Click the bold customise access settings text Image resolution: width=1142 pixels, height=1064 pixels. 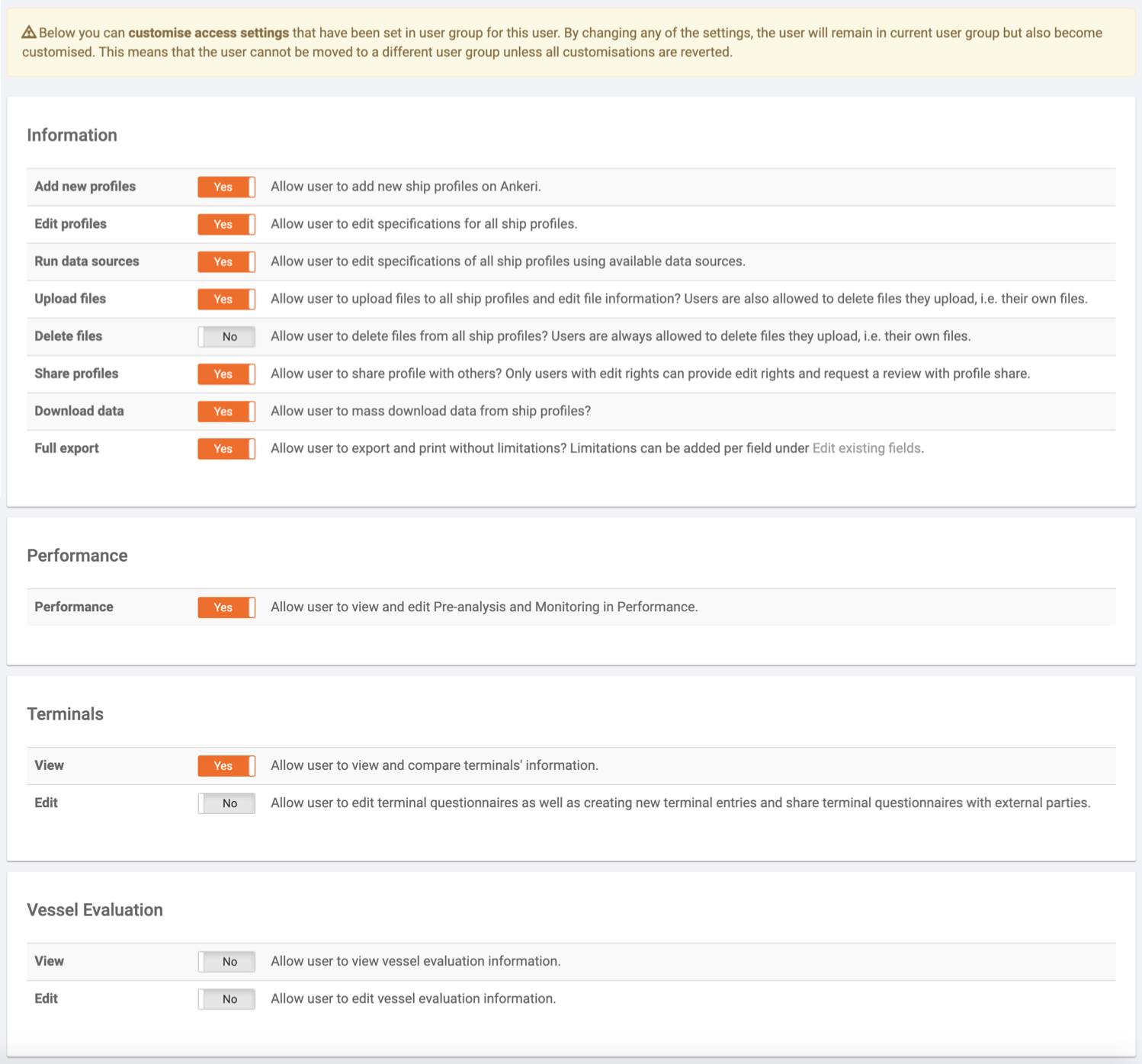point(208,33)
